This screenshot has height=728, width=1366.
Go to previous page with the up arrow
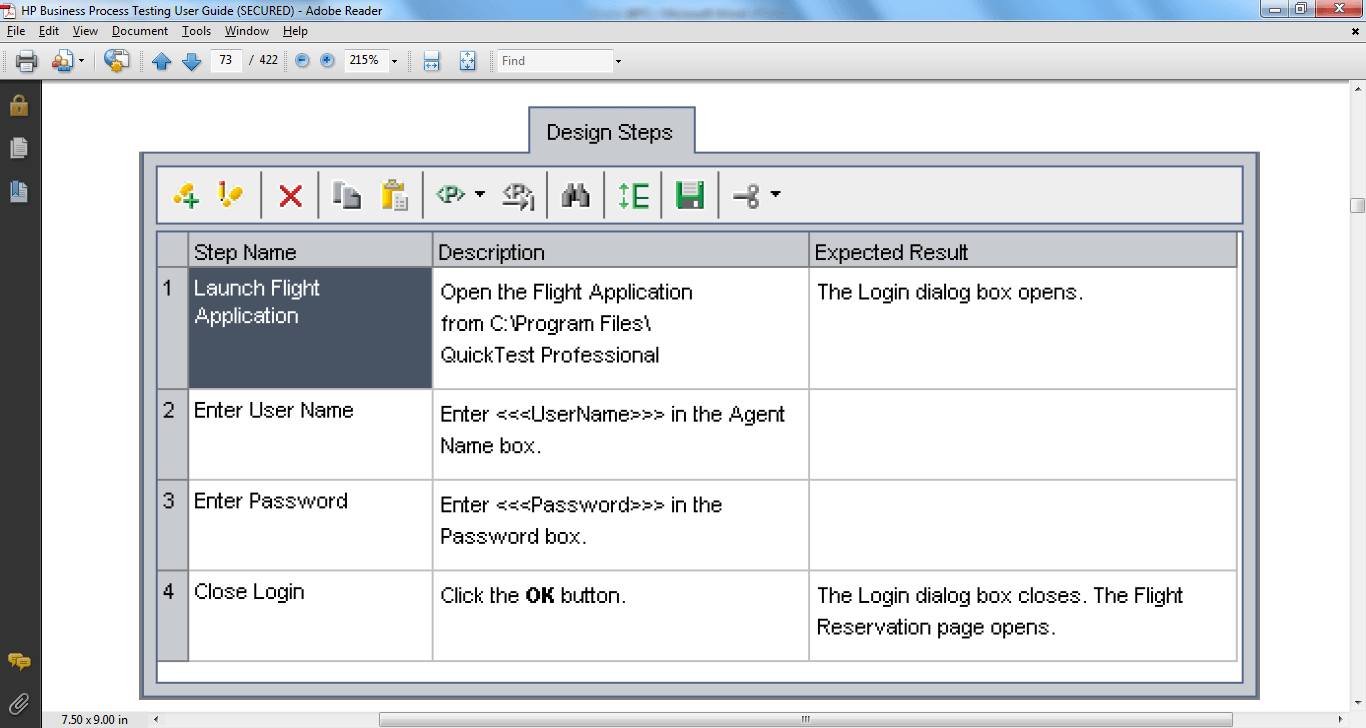point(162,61)
